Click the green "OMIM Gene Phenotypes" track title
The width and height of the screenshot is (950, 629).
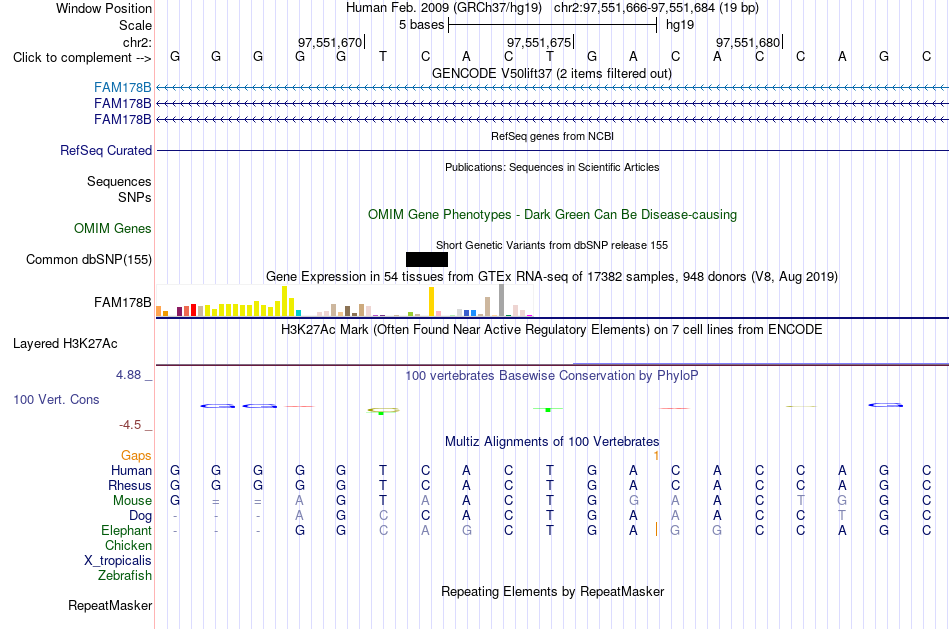click(x=552, y=215)
